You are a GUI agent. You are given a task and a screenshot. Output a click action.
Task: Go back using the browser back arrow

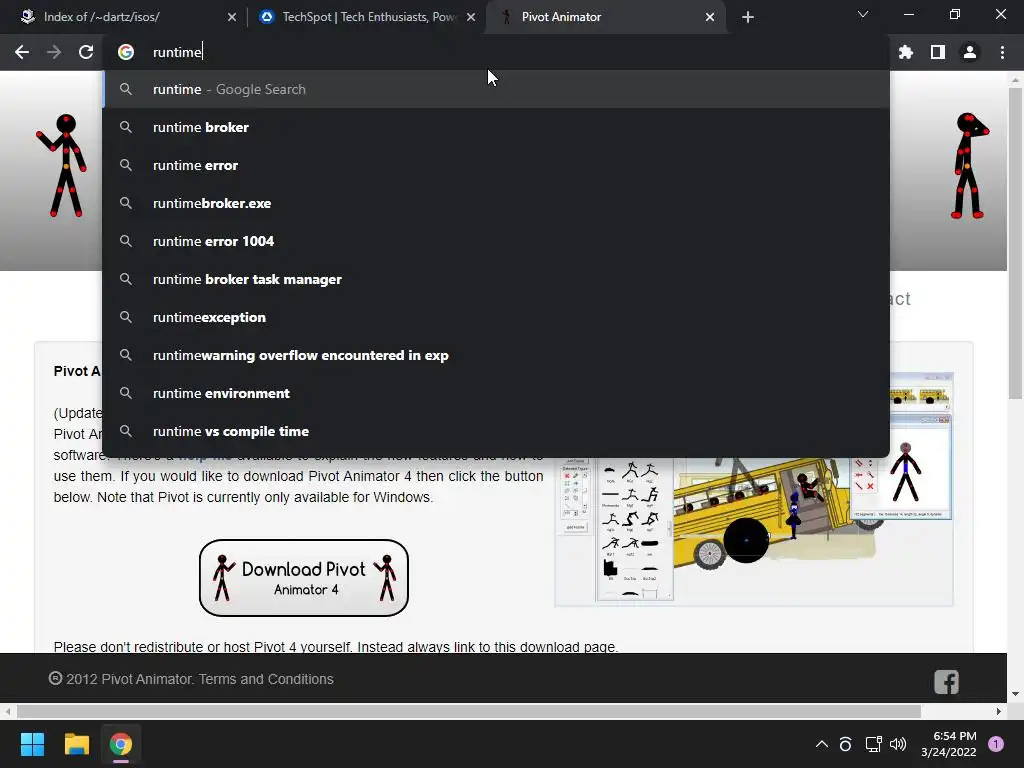point(22,52)
